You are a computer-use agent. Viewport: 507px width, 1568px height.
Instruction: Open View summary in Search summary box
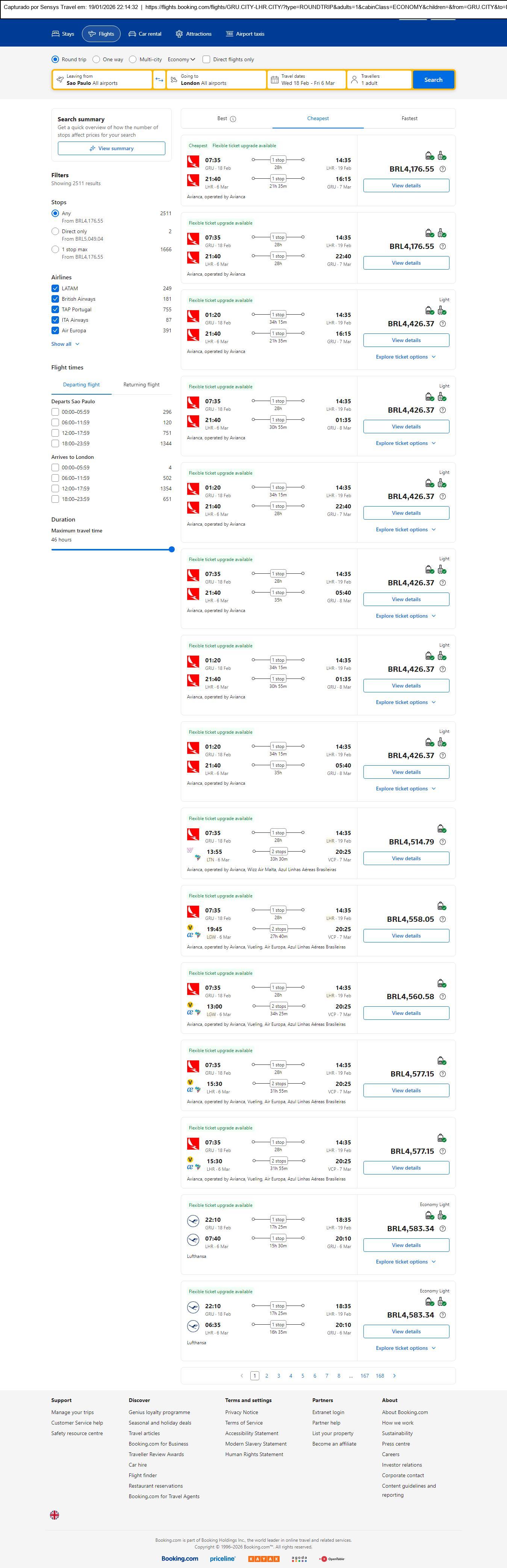[112, 149]
